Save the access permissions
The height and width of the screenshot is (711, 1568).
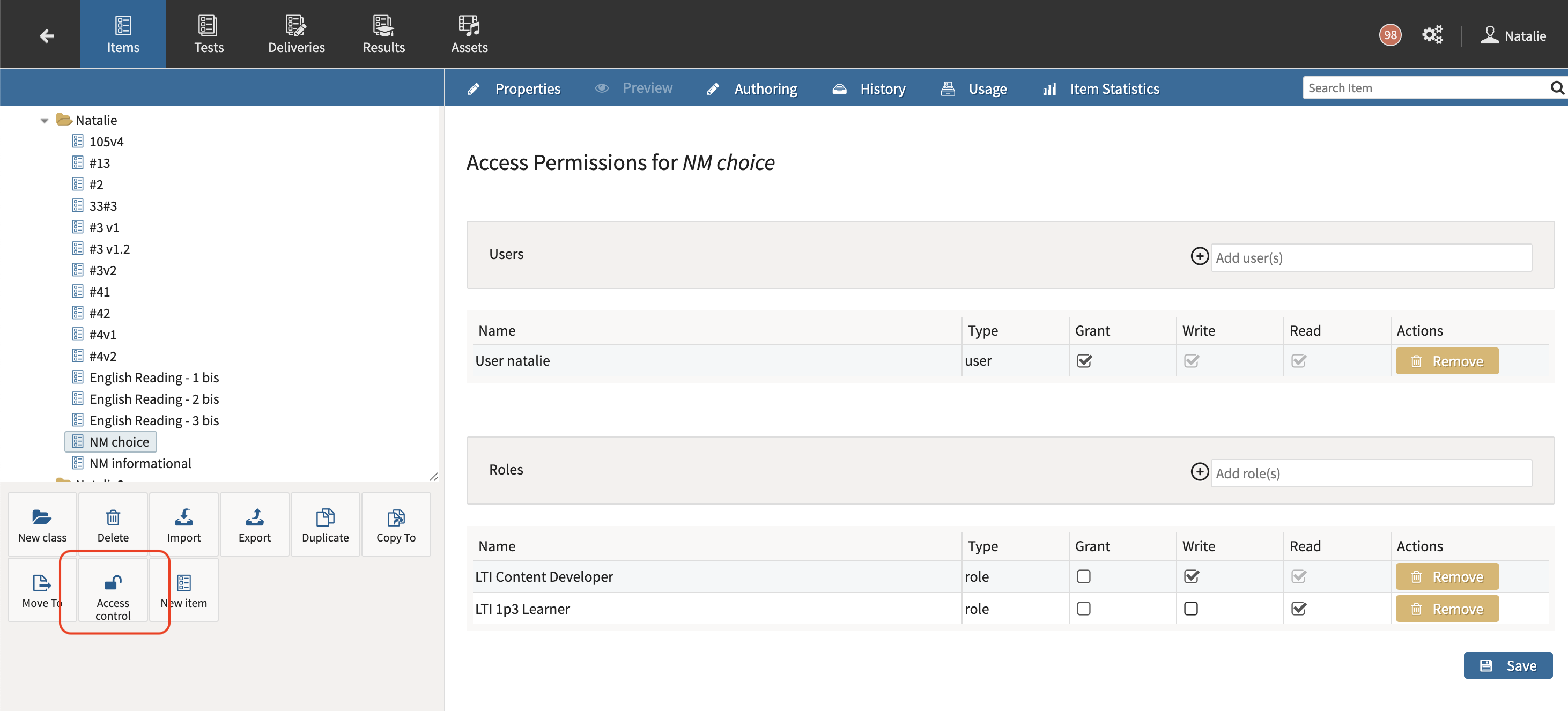(x=1508, y=665)
